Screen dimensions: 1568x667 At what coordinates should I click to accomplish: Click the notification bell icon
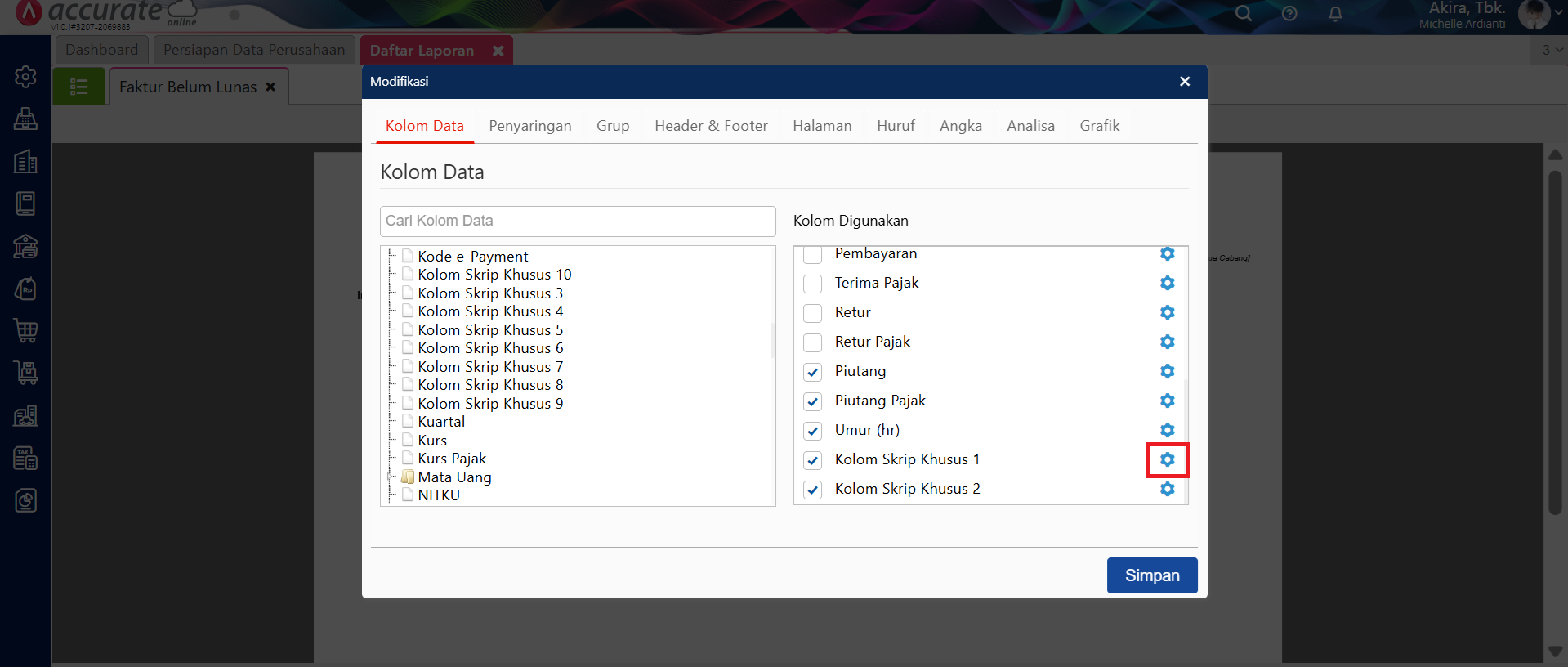click(x=1335, y=14)
